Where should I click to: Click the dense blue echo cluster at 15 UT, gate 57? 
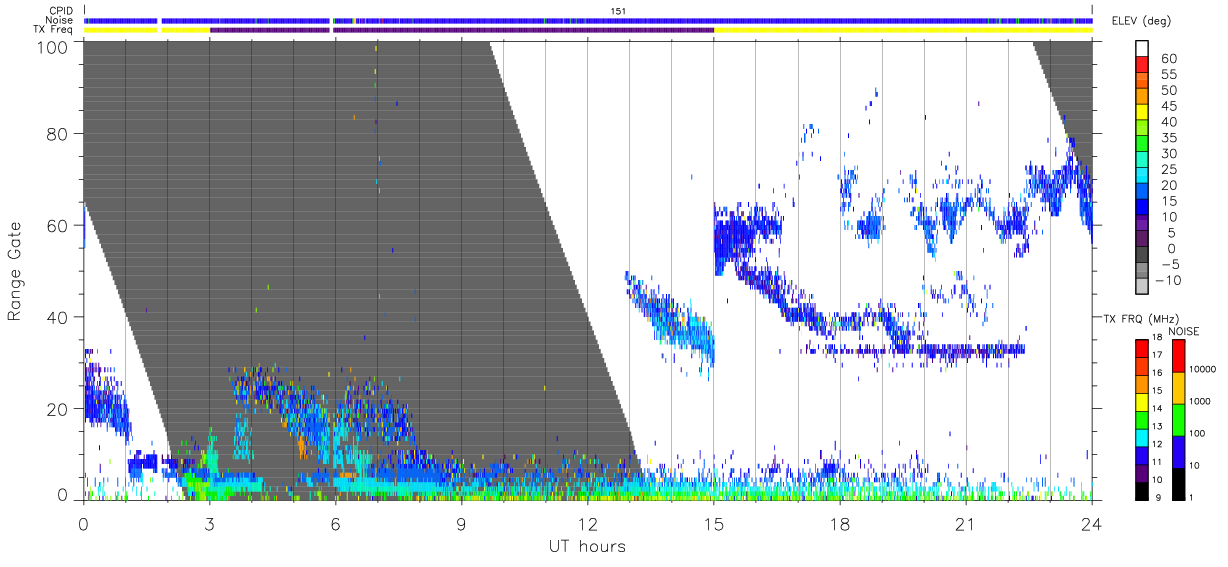click(735, 238)
